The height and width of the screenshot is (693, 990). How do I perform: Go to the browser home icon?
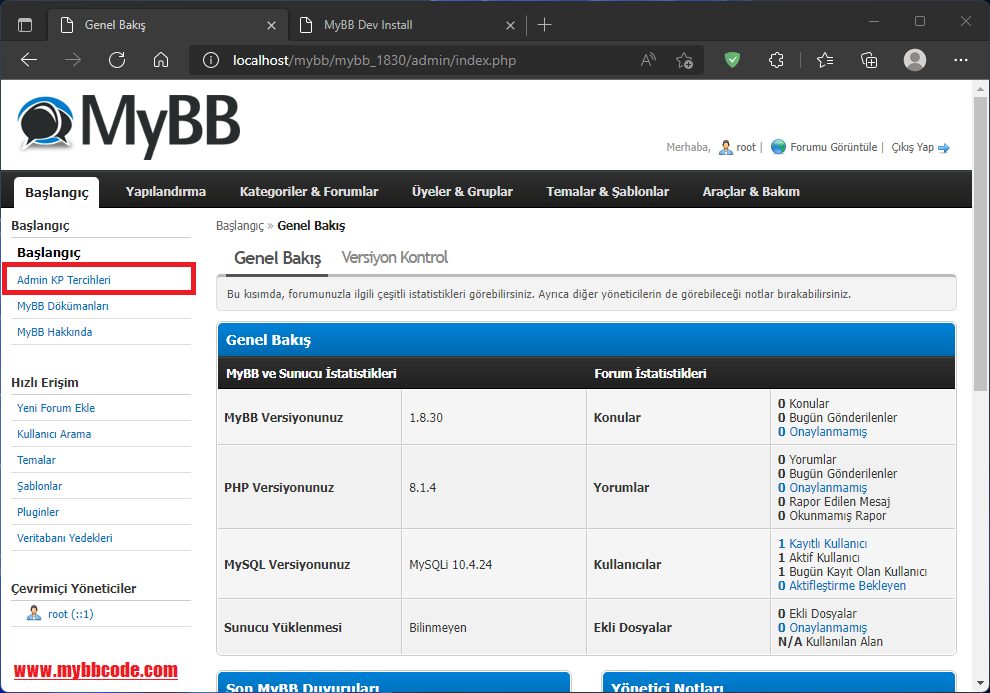point(161,60)
